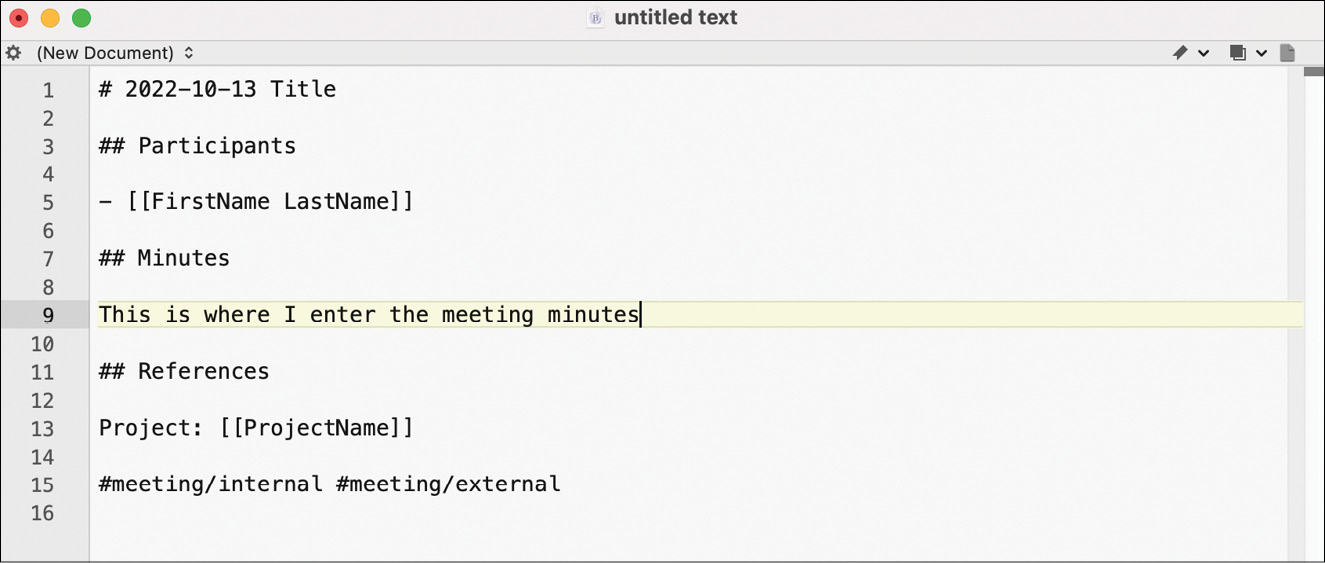
Task: Select line number 9 in the gutter
Action: 47,315
